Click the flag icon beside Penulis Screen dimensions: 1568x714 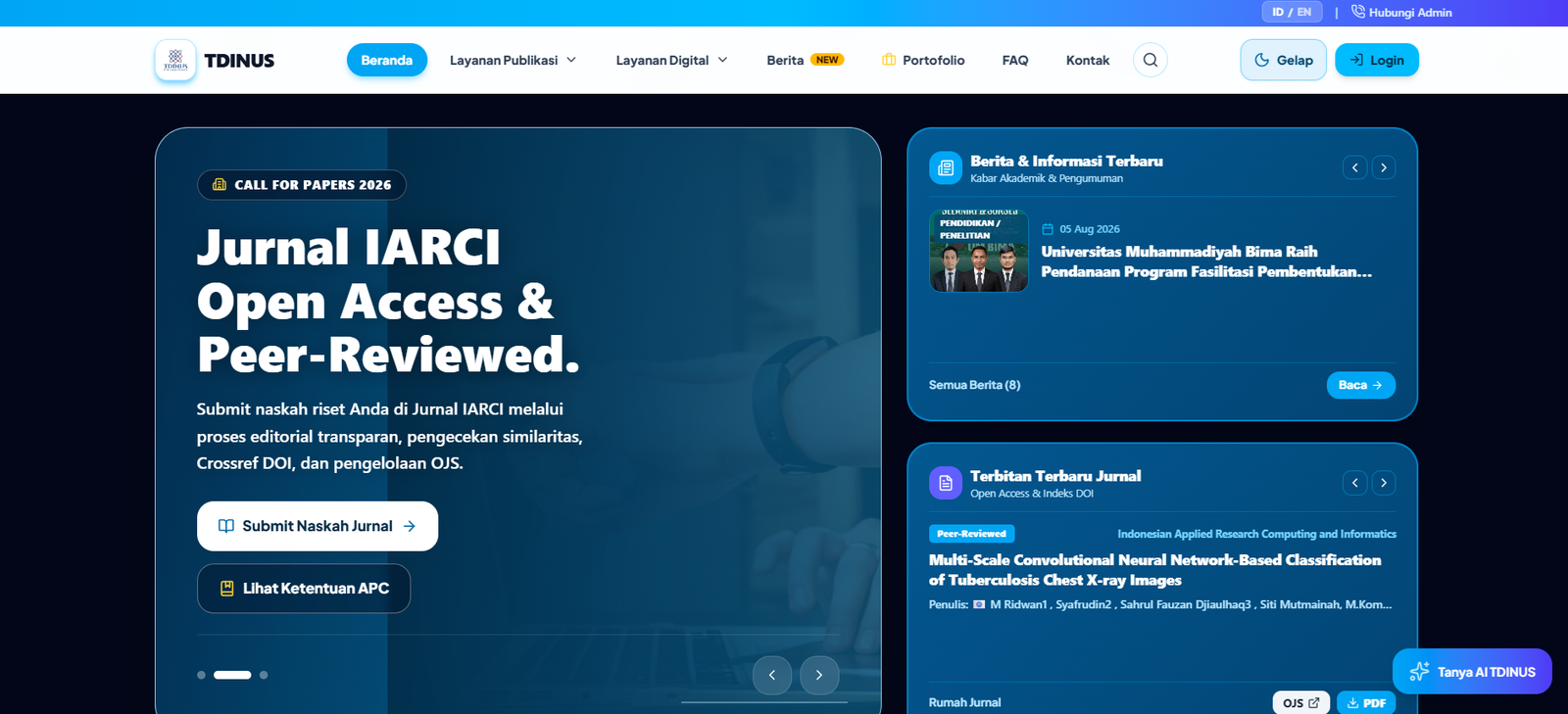tap(979, 604)
